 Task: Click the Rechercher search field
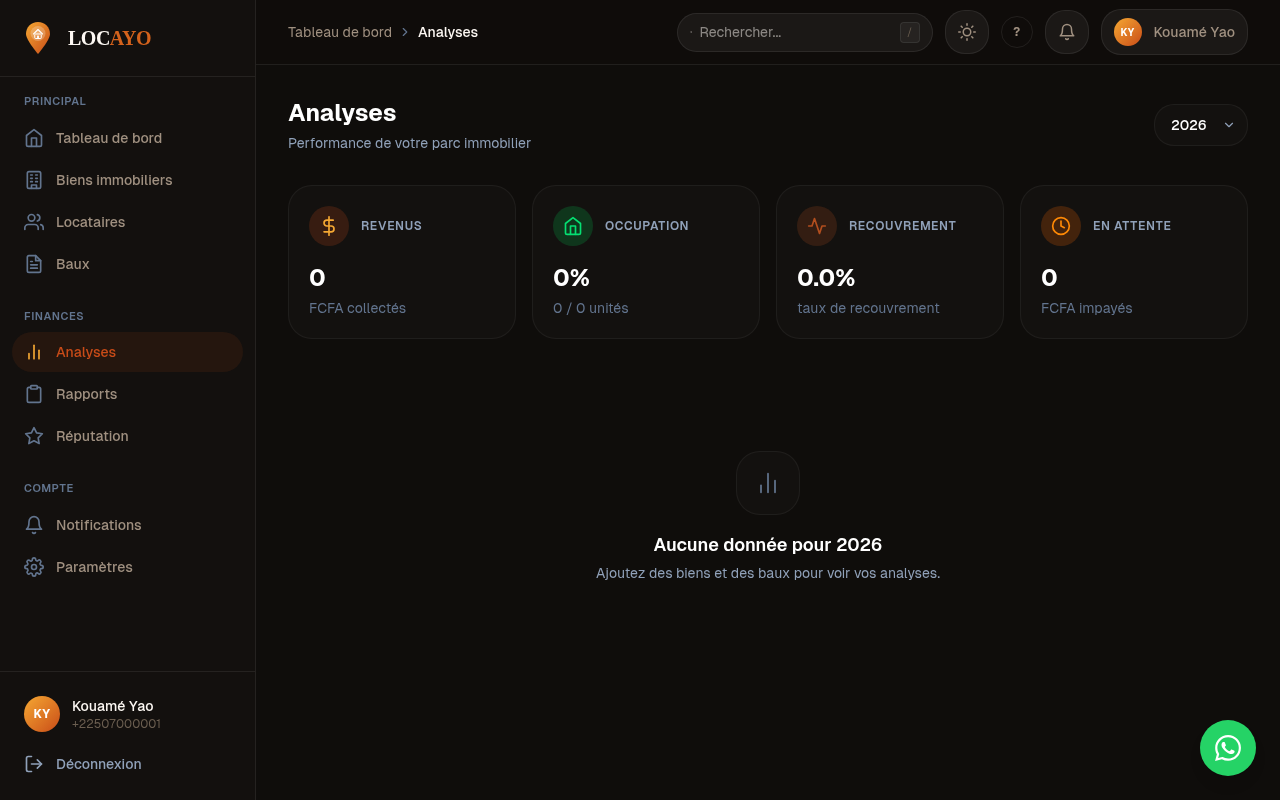[x=804, y=32]
